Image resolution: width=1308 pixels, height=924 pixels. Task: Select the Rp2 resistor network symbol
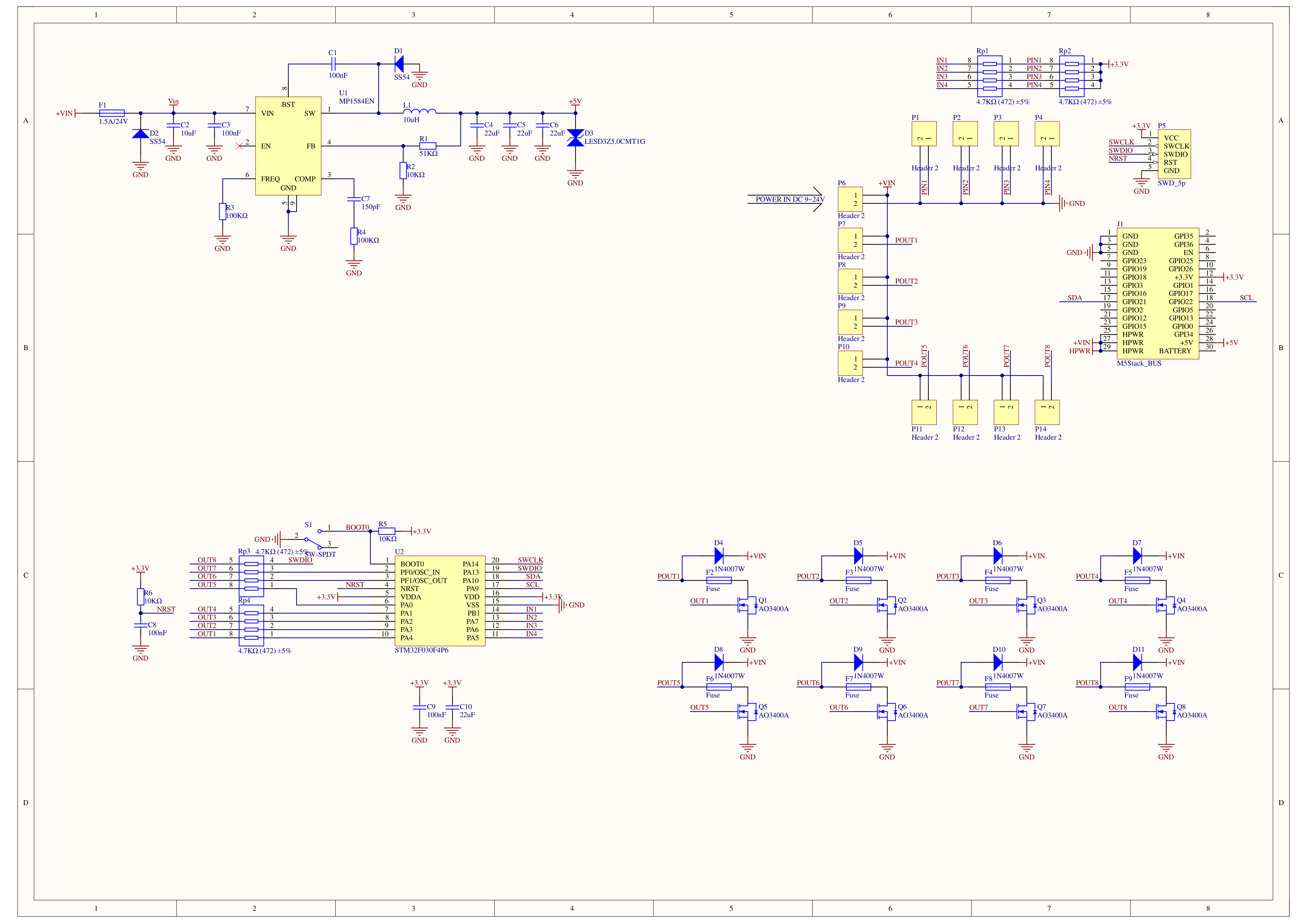pyautogui.click(x=1072, y=76)
